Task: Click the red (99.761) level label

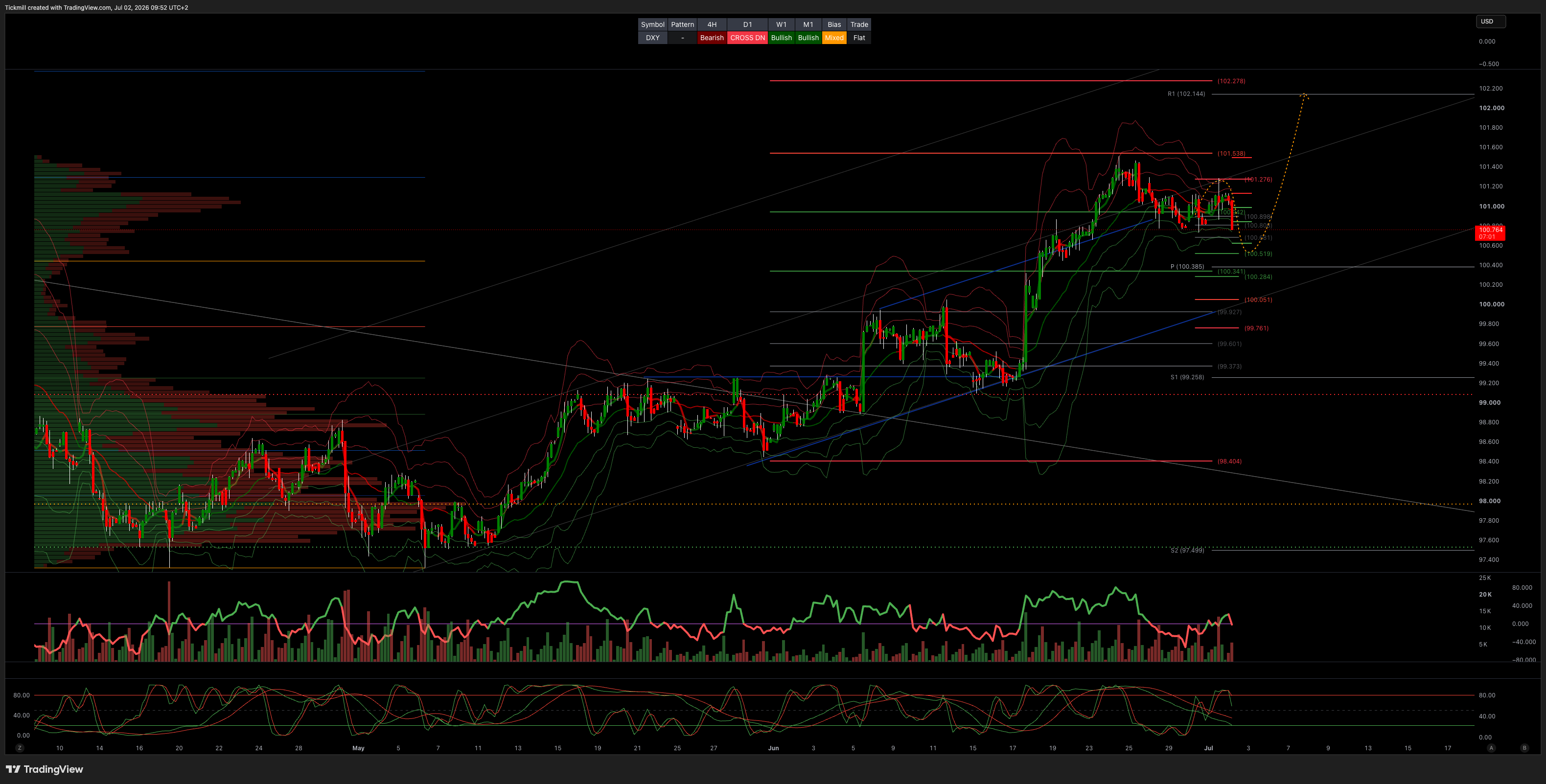Action: tap(1256, 328)
